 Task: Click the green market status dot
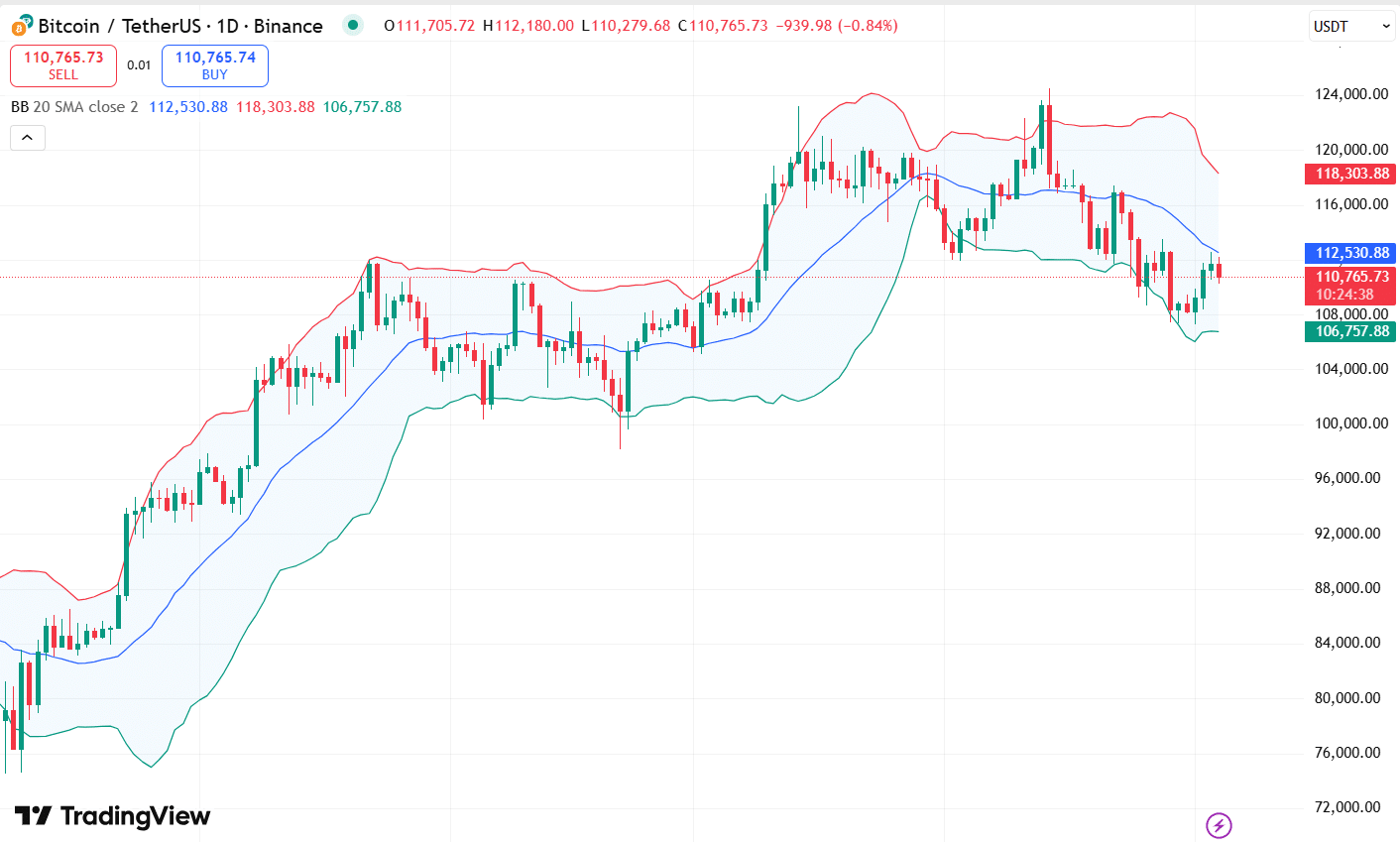(x=352, y=25)
